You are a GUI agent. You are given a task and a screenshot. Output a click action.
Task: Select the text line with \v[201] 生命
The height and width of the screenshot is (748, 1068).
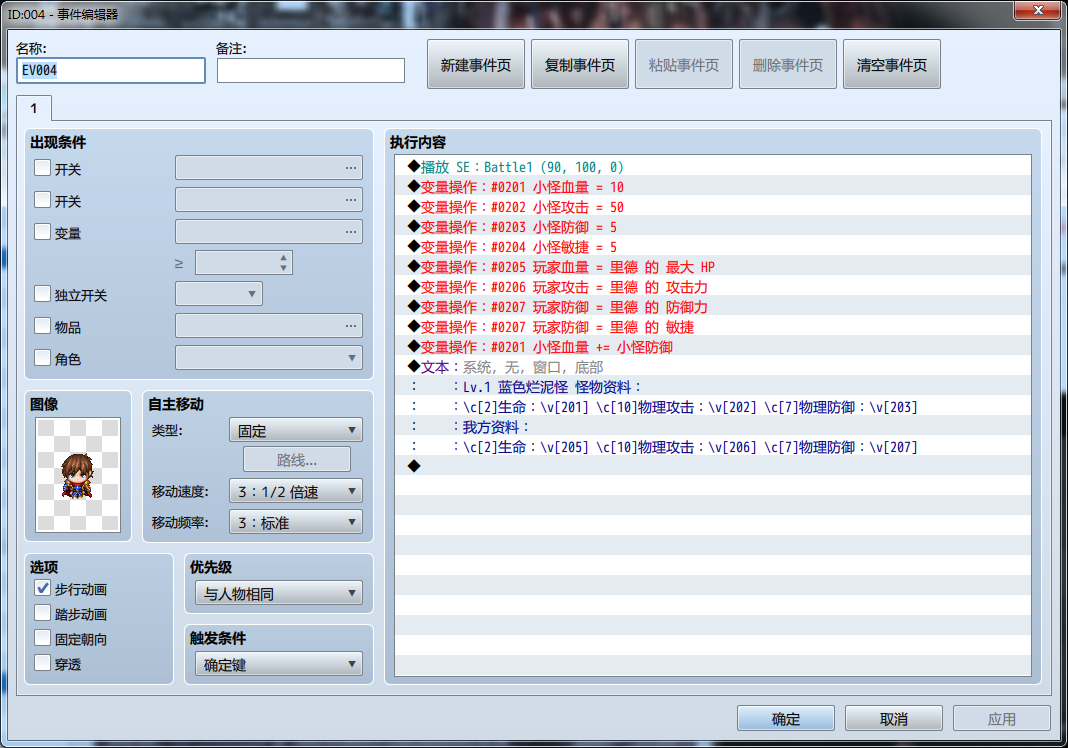(712, 407)
